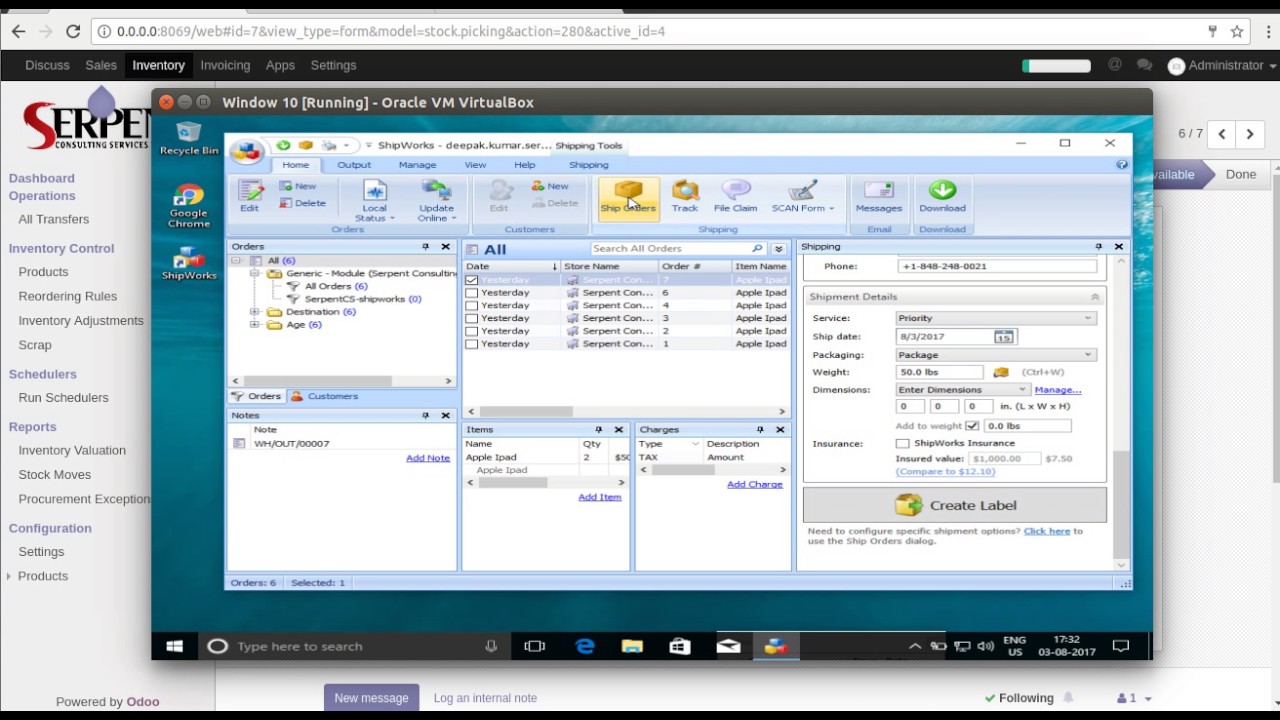Toggle the Add to weight checkbox
The width and height of the screenshot is (1280, 720).
tap(972, 426)
